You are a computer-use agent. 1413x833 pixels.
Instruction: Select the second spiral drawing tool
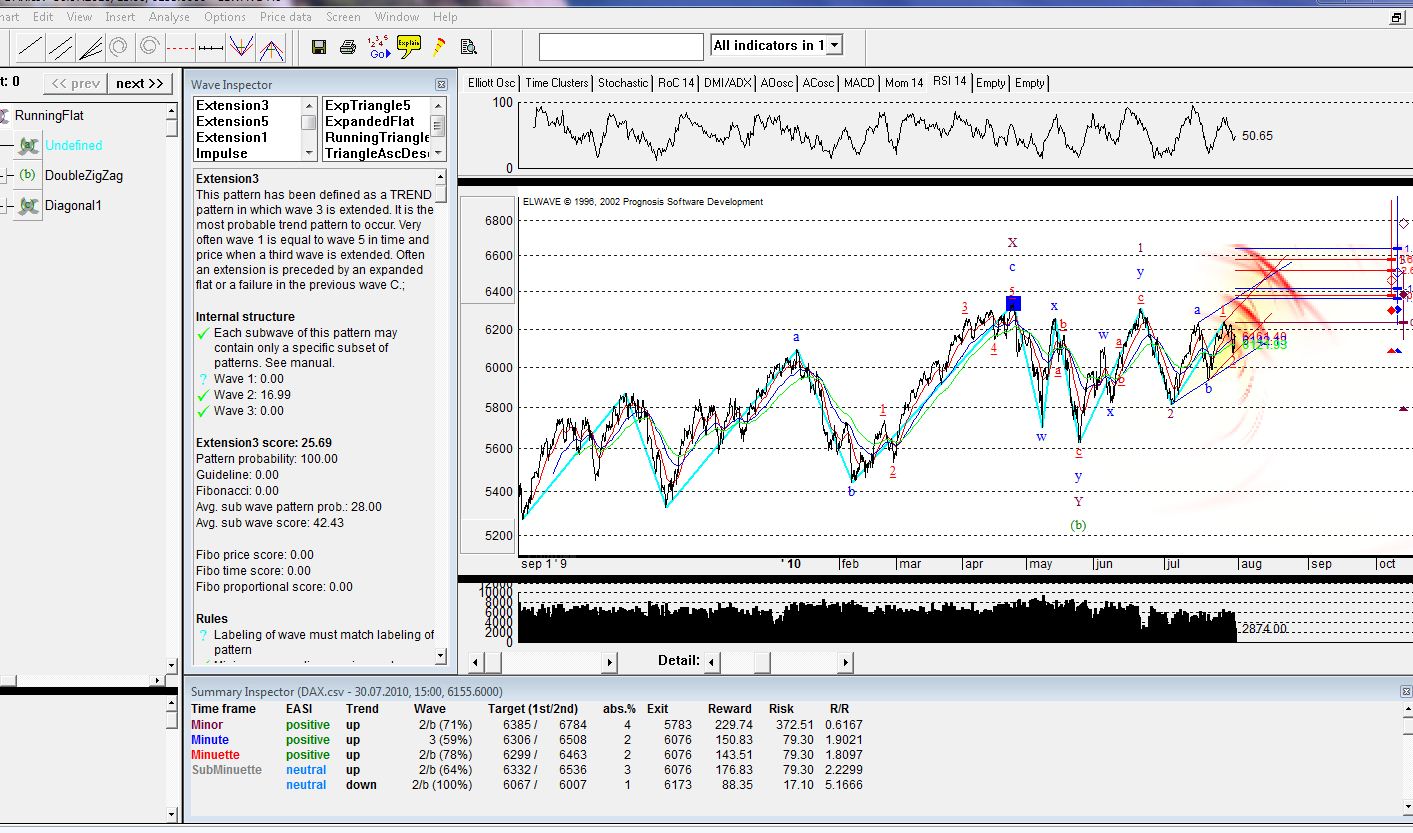click(150, 46)
